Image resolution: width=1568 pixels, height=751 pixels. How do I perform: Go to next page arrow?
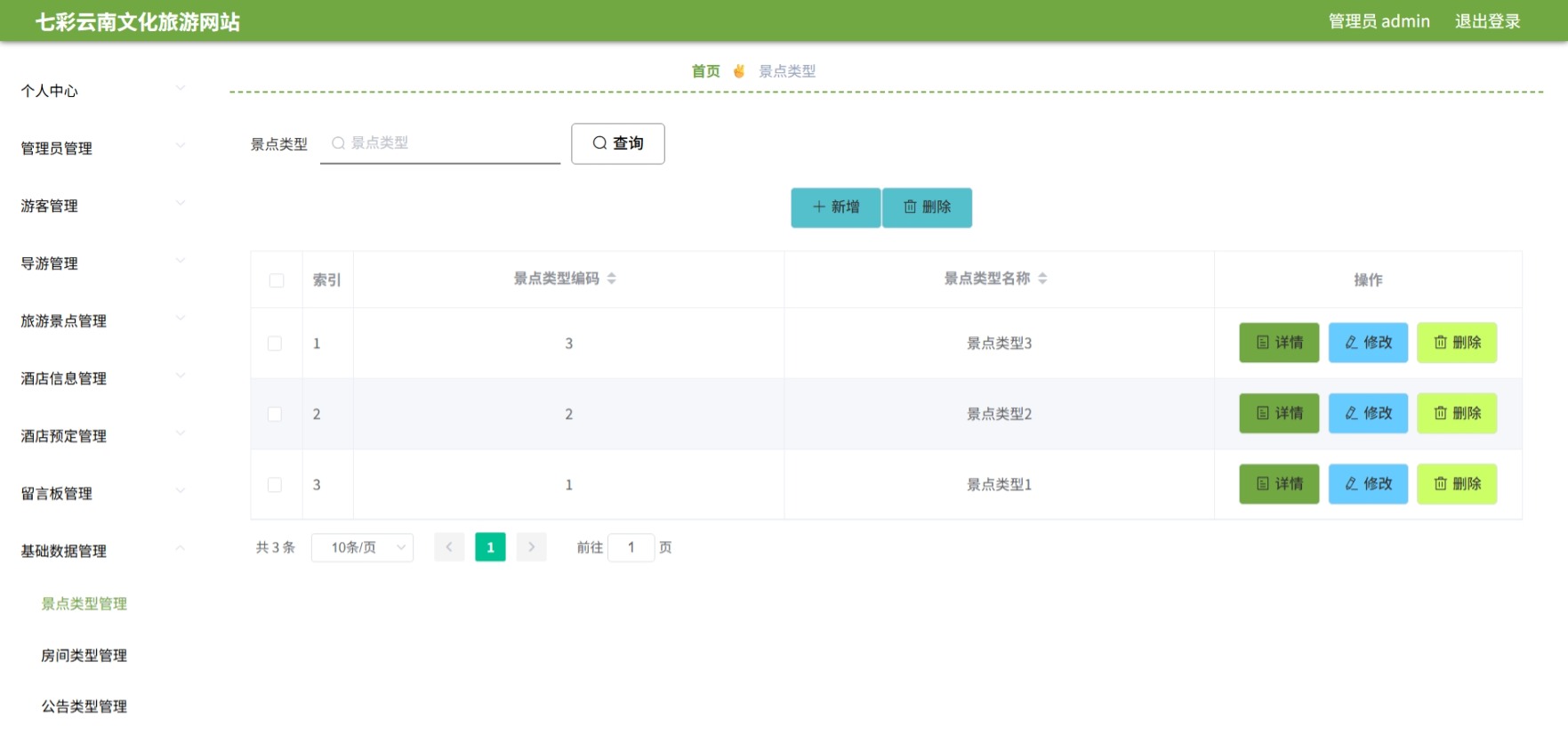531,547
